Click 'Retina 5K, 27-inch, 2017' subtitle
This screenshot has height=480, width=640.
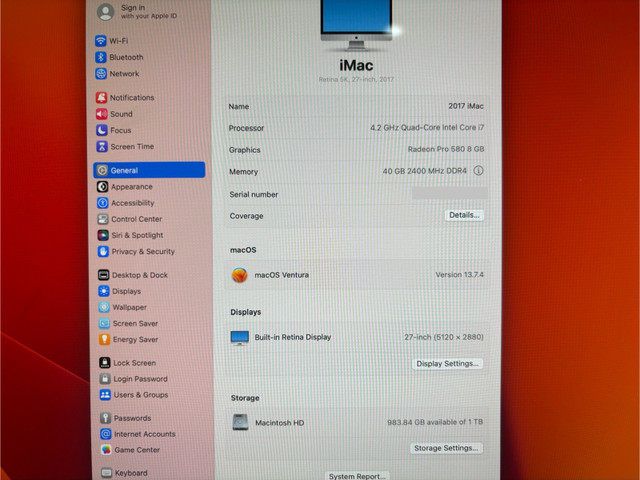356,79
